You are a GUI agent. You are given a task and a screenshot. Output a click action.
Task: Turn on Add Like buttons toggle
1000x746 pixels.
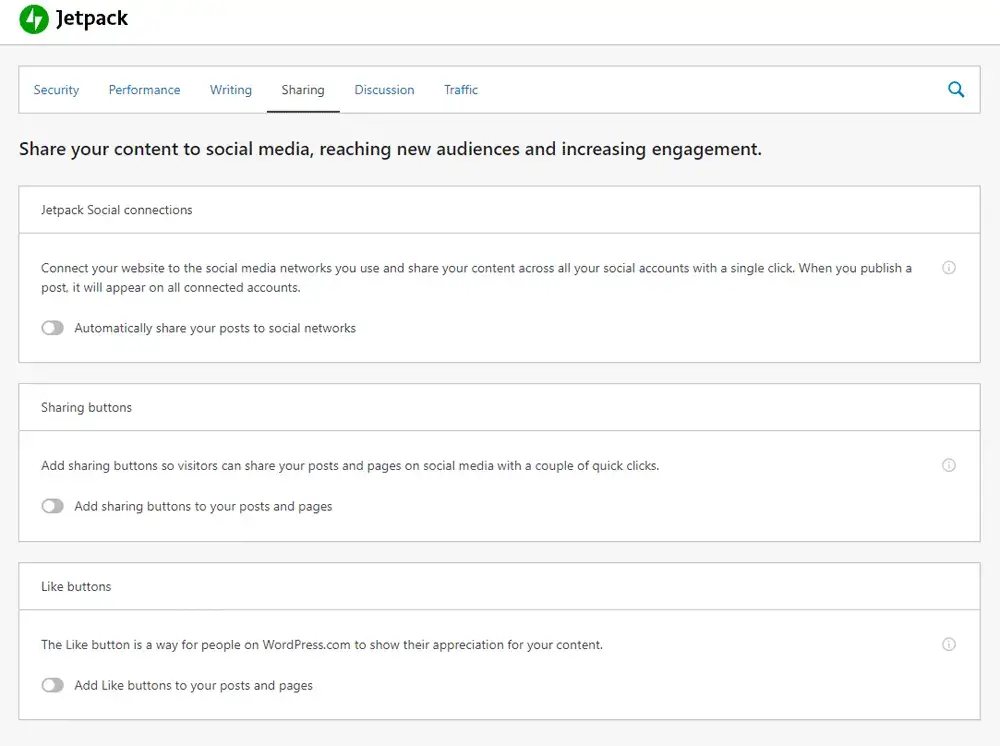(x=52, y=685)
